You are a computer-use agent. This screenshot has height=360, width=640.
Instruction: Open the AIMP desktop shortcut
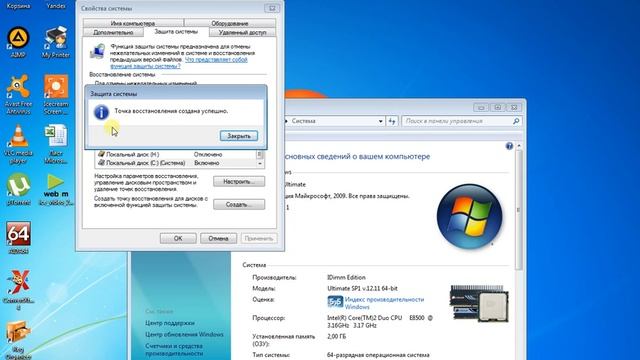point(18,42)
